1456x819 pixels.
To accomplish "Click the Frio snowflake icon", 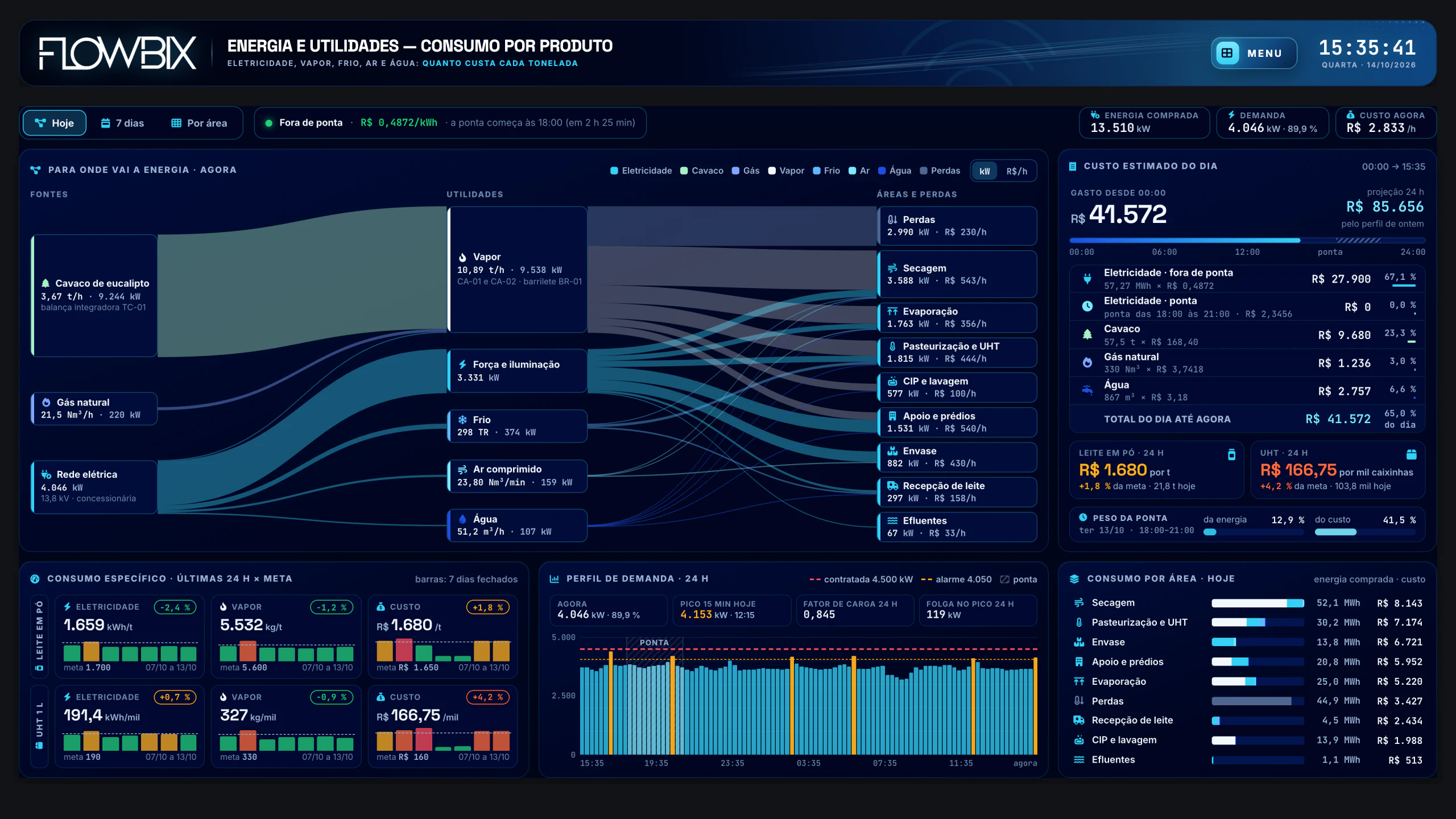I will click(x=462, y=420).
